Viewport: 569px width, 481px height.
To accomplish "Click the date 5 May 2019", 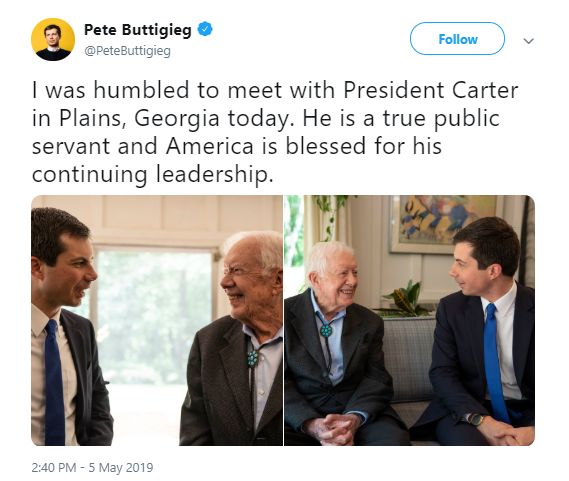I will tap(121, 467).
